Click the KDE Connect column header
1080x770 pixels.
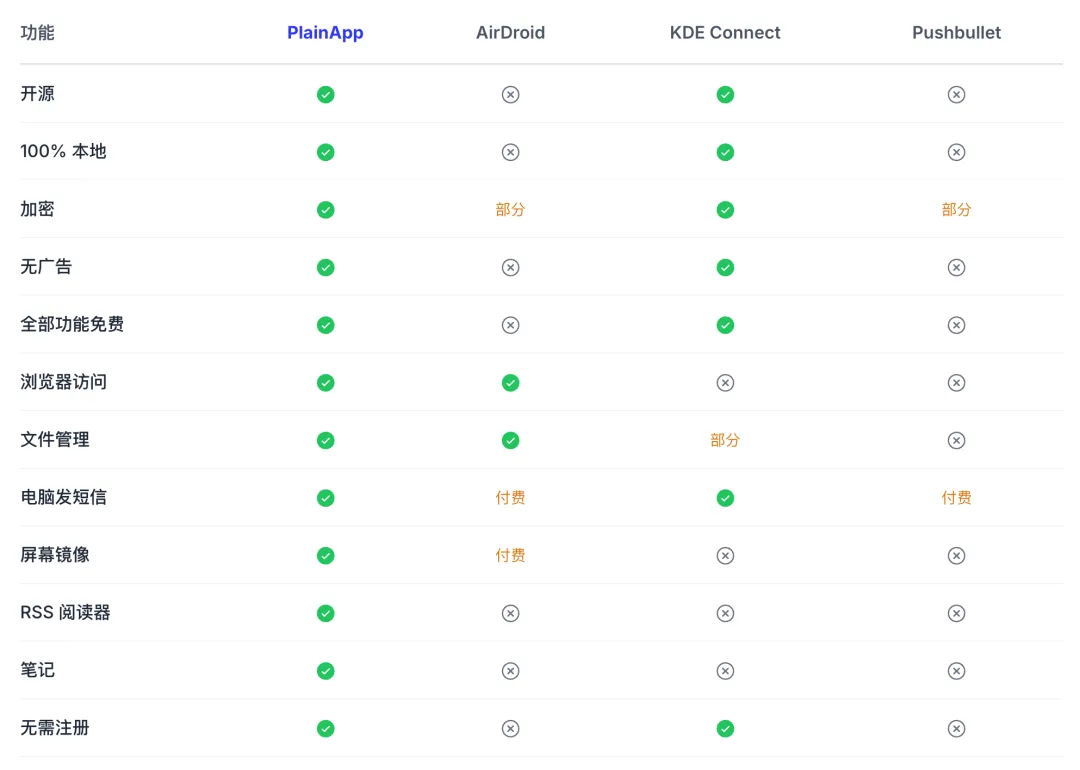725,33
